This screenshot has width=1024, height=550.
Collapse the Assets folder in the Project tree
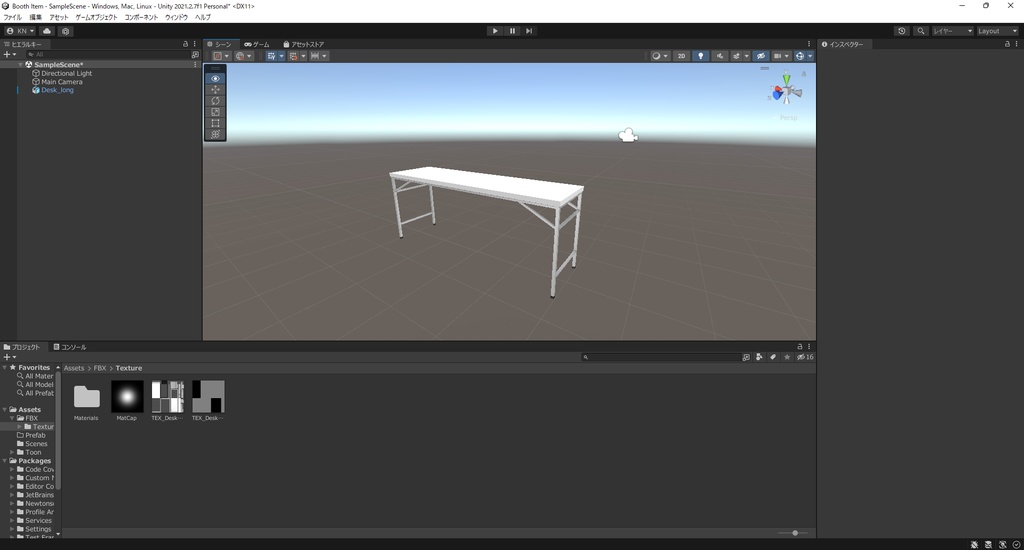5,410
